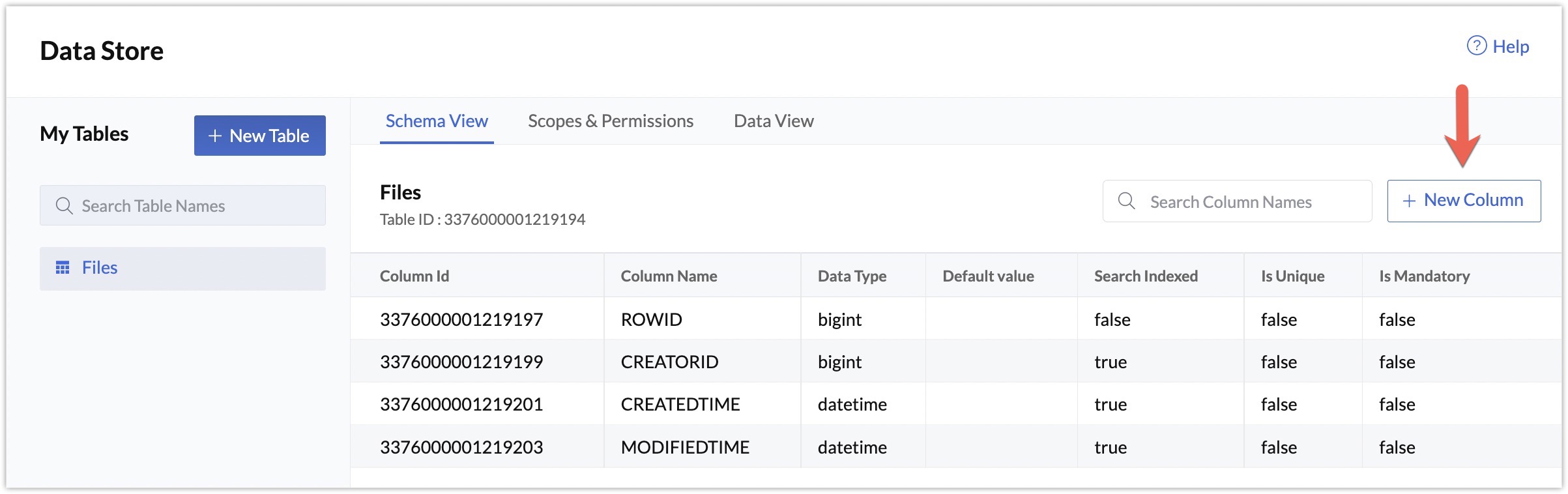
Task: Select the ROWID column row
Action: pyautogui.click(x=651, y=319)
